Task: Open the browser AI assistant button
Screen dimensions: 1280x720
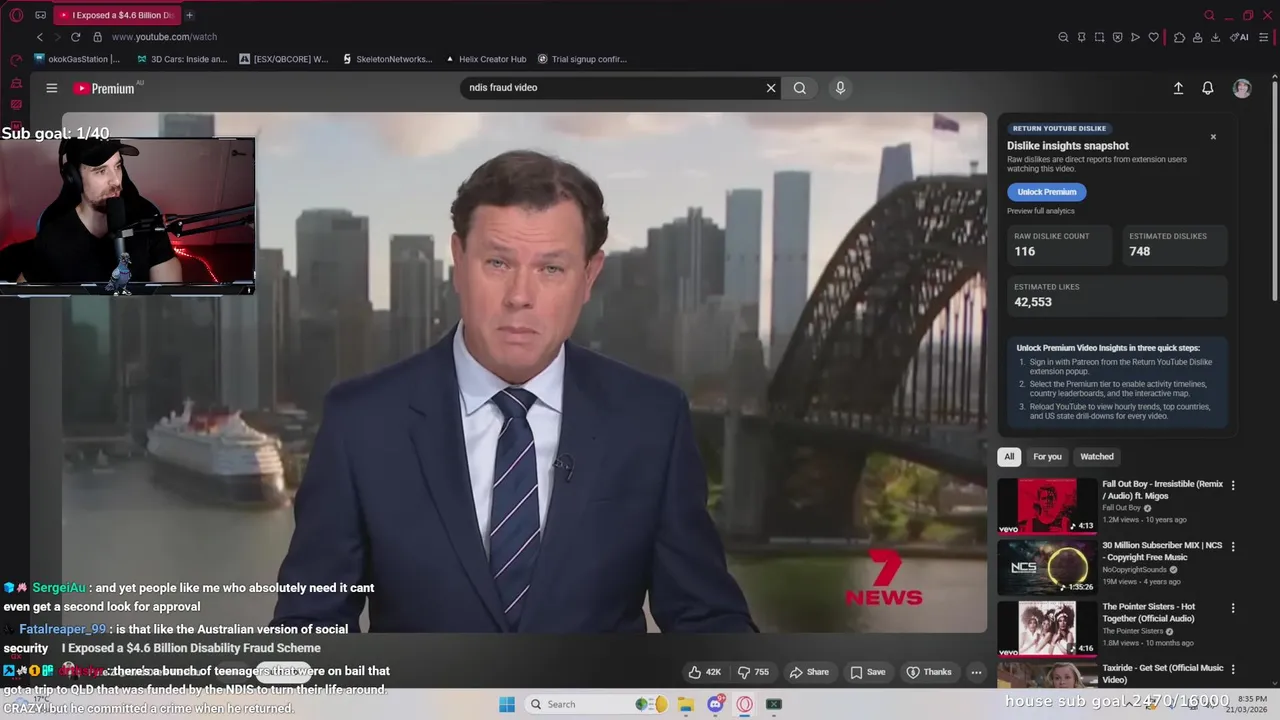Action: [x=1239, y=37]
